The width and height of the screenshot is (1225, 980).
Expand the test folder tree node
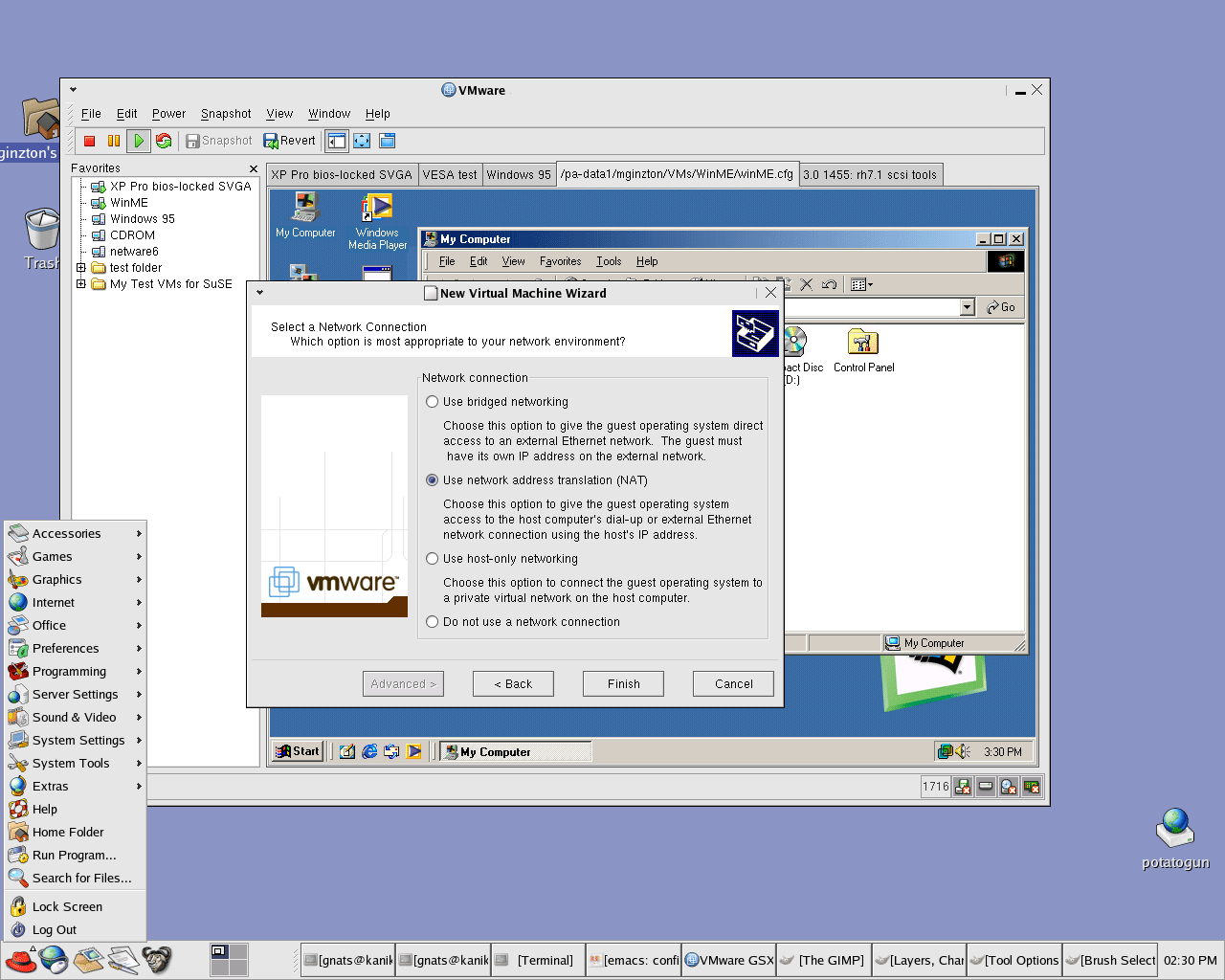coord(81,268)
